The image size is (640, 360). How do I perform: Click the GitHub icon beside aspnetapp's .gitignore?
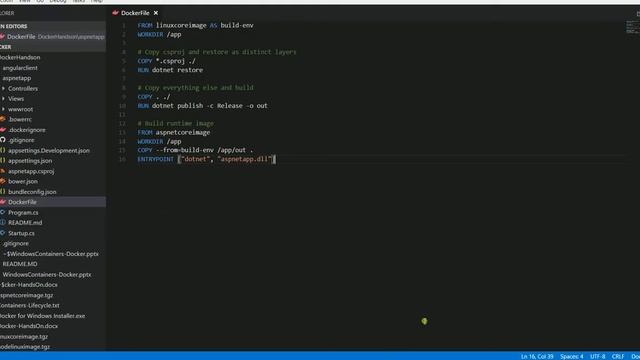coord(2,140)
